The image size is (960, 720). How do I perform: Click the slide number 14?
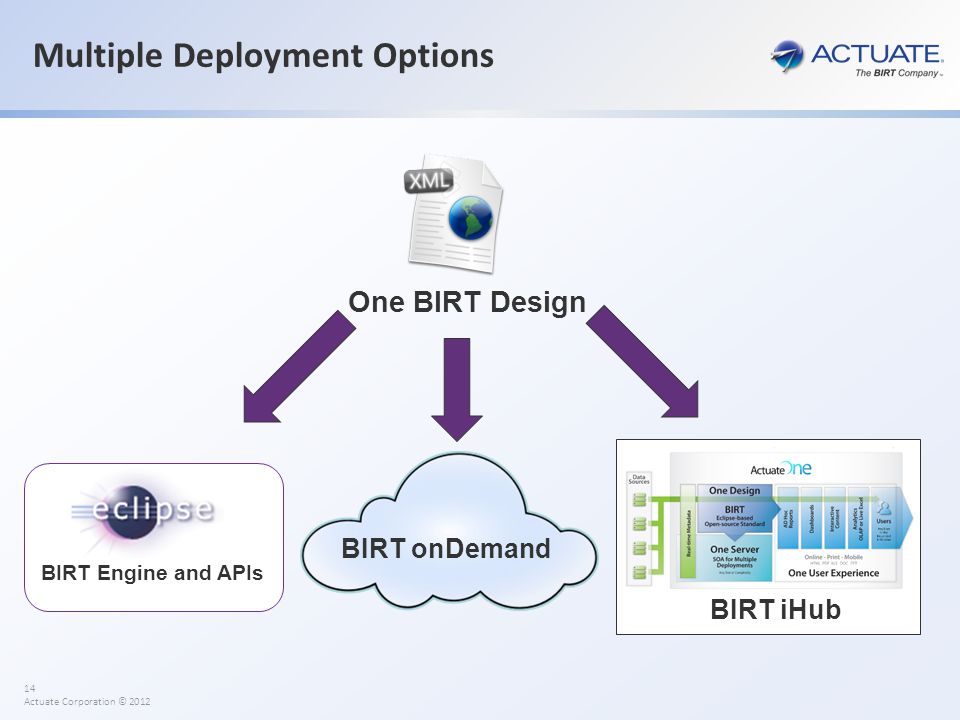[x=29, y=688]
